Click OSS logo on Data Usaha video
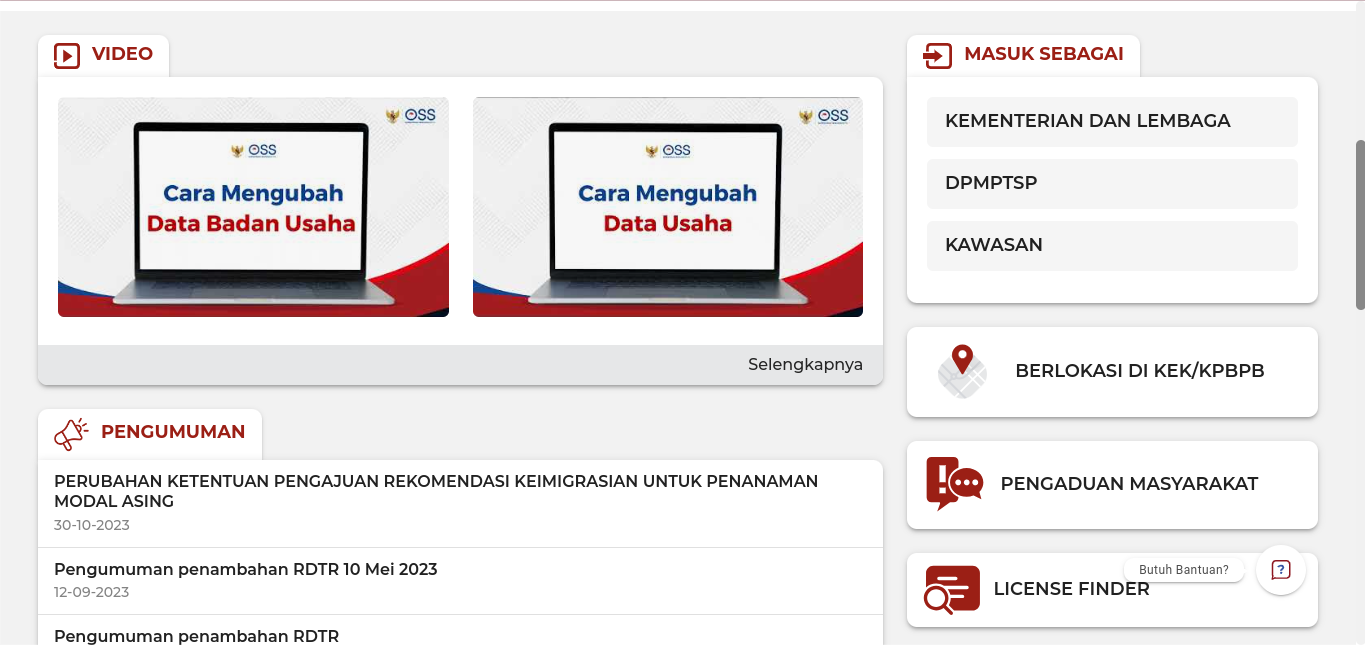The width and height of the screenshot is (1365, 645). (825, 115)
